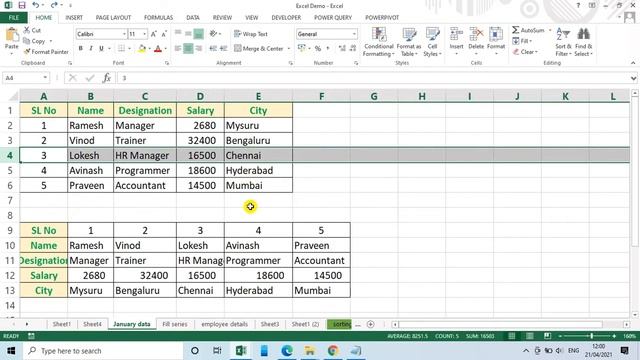640x360 pixels.
Task: Open Find & Select binoculars
Action: pyautogui.click(x=583, y=42)
